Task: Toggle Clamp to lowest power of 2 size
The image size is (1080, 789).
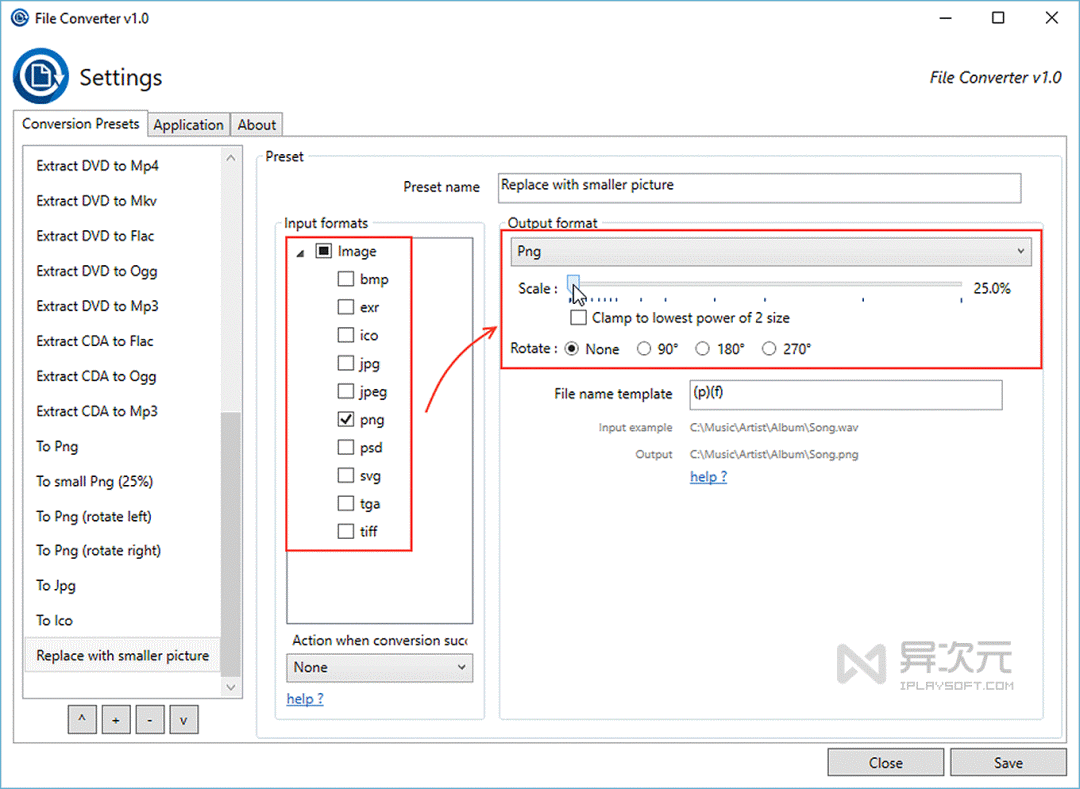Action: coord(578,318)
